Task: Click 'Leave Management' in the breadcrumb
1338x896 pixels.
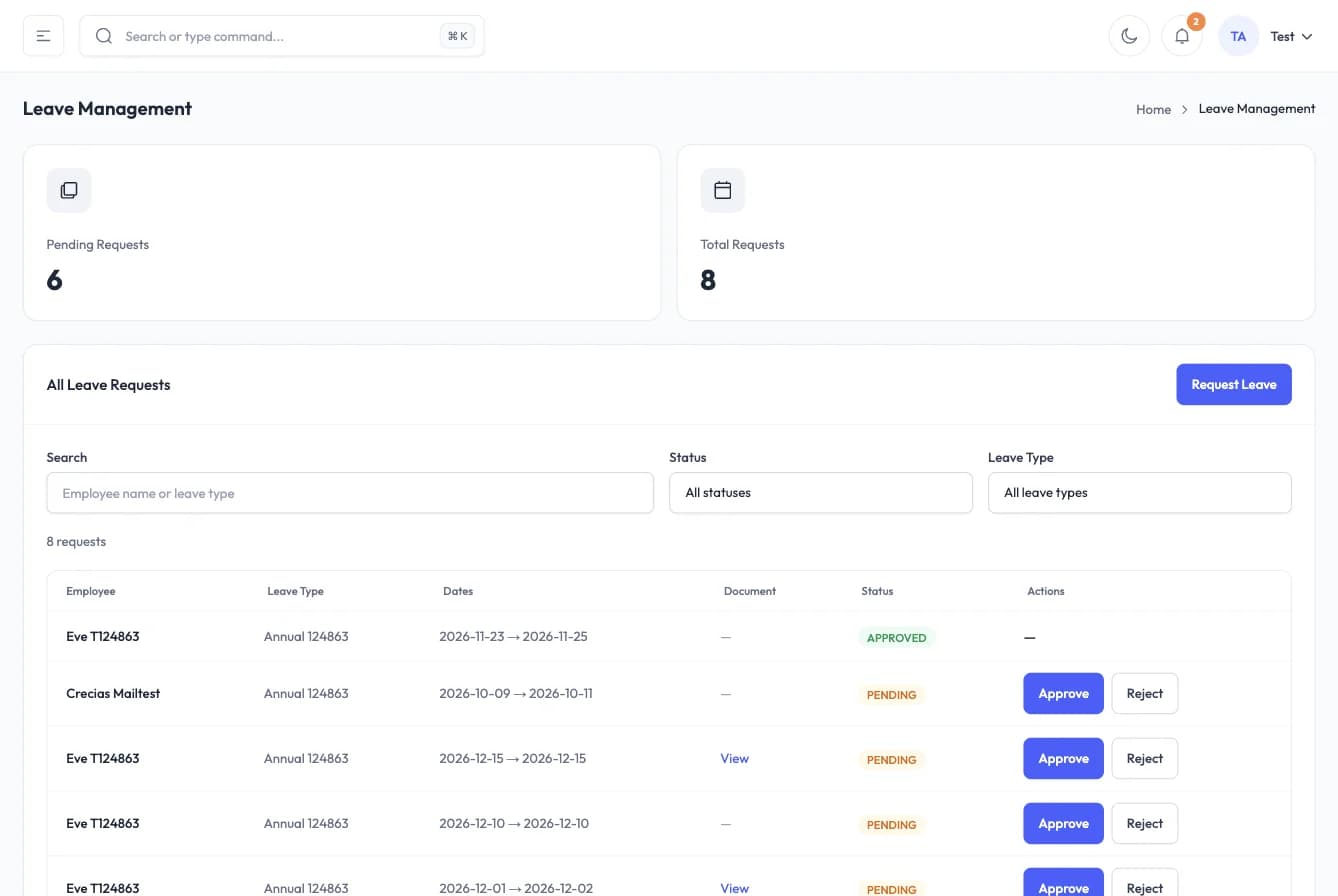Action: [x=1257, y=109]
